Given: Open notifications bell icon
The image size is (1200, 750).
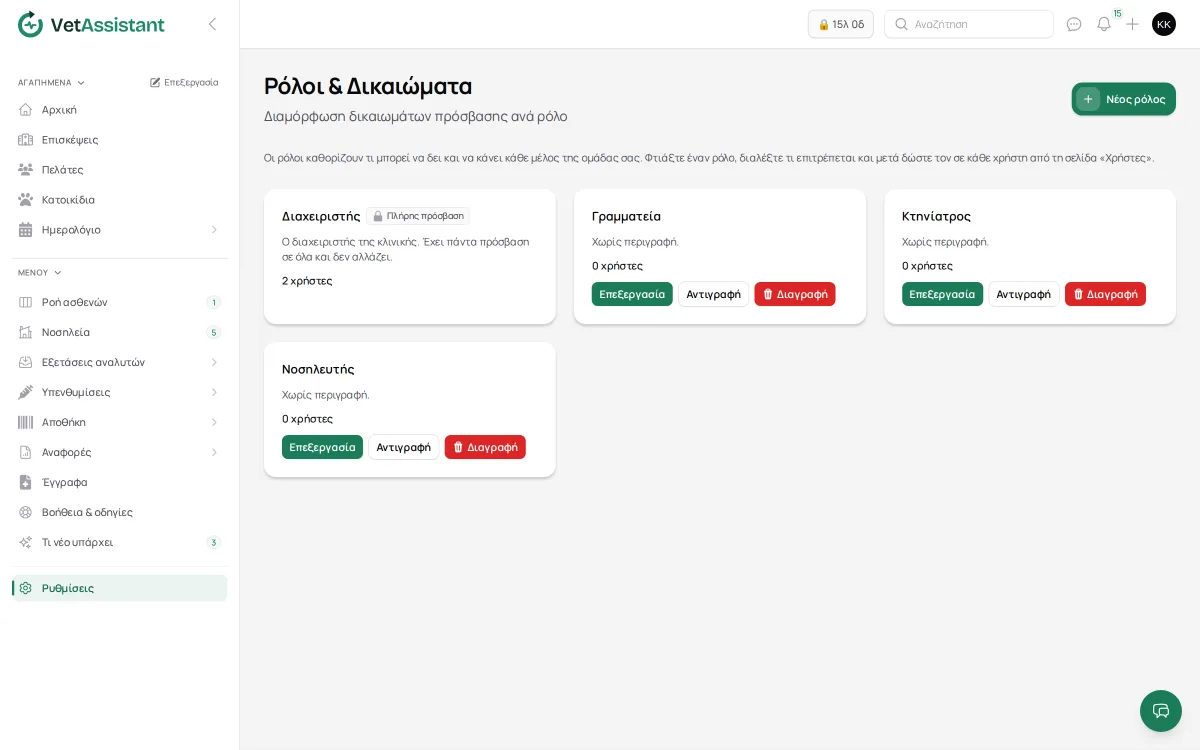Looking at the screenshot, I should (x=1104, y=24).
